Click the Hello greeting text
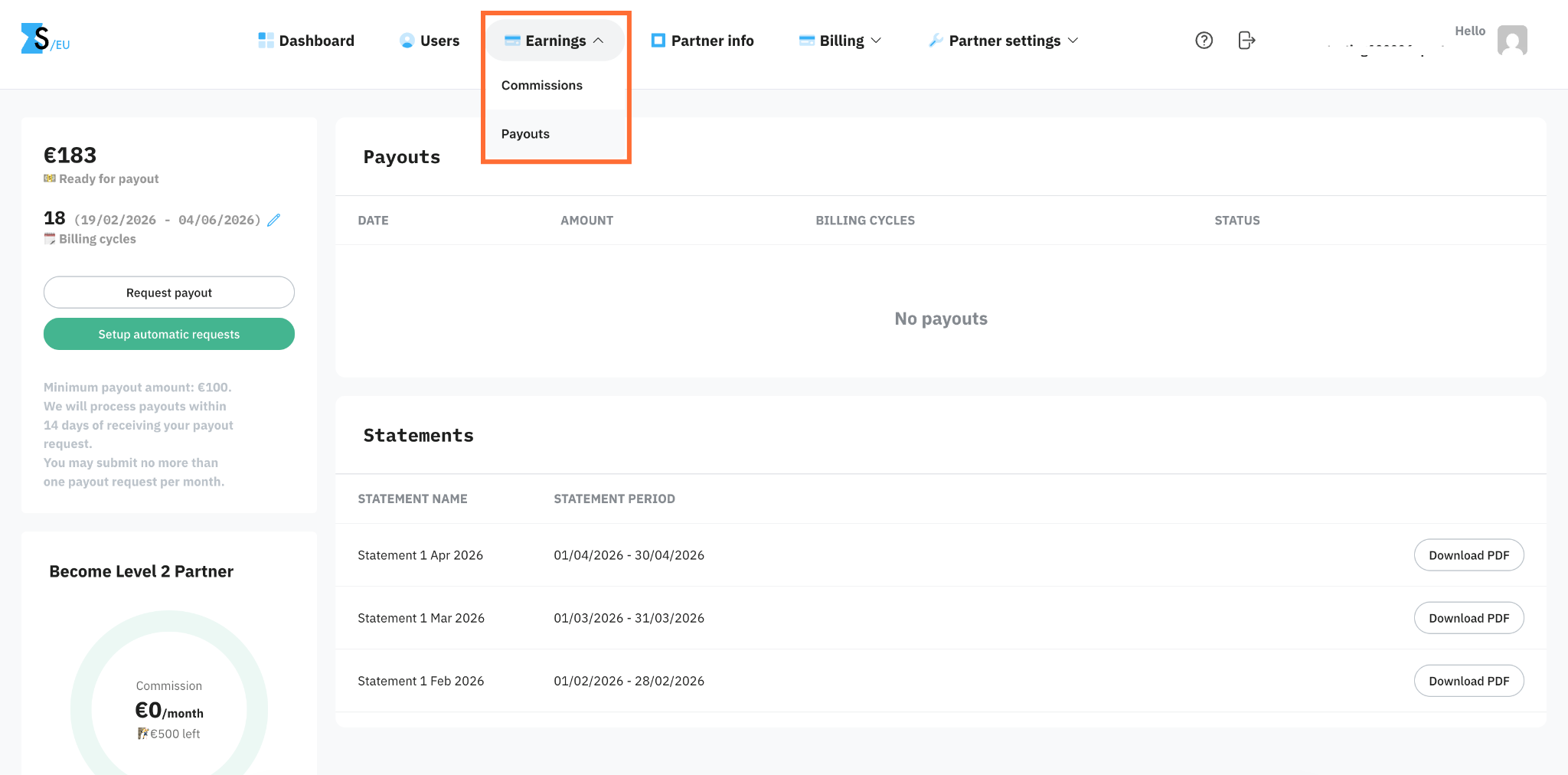This screenshot has width=1568, height=775. tap(1470, 31)
